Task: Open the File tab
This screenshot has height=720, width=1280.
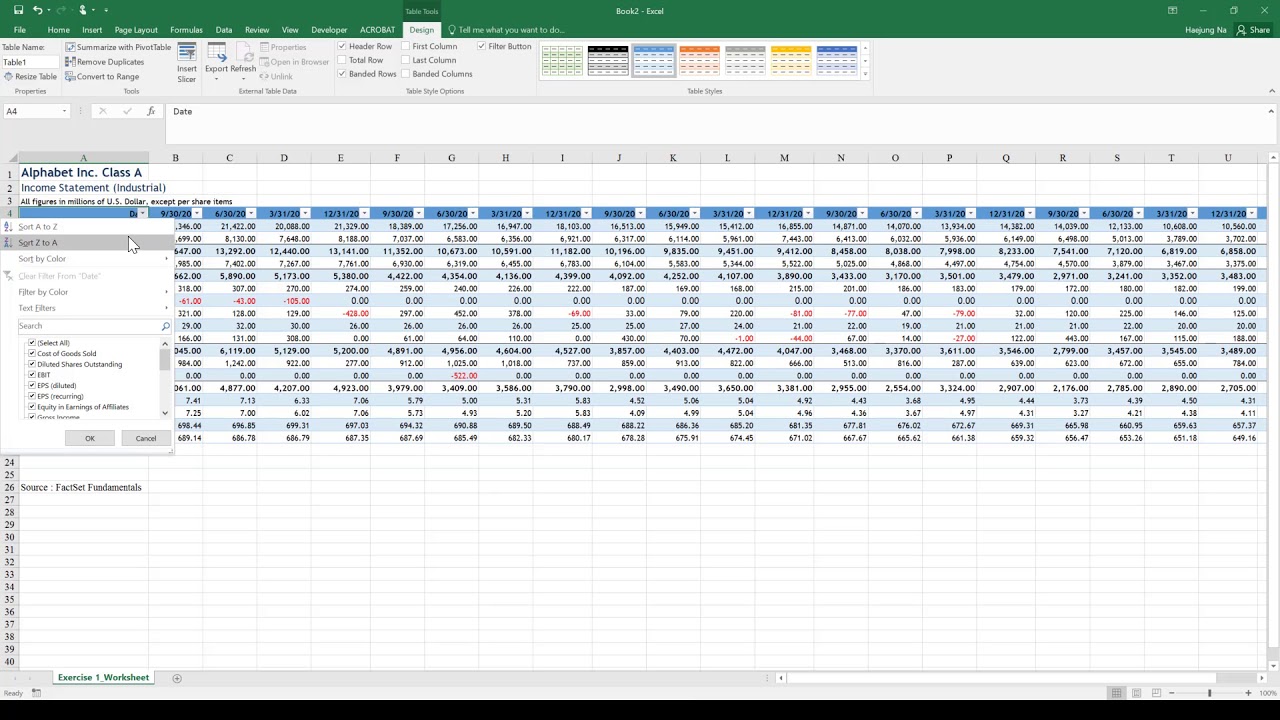Action: (x=19, y=30)
